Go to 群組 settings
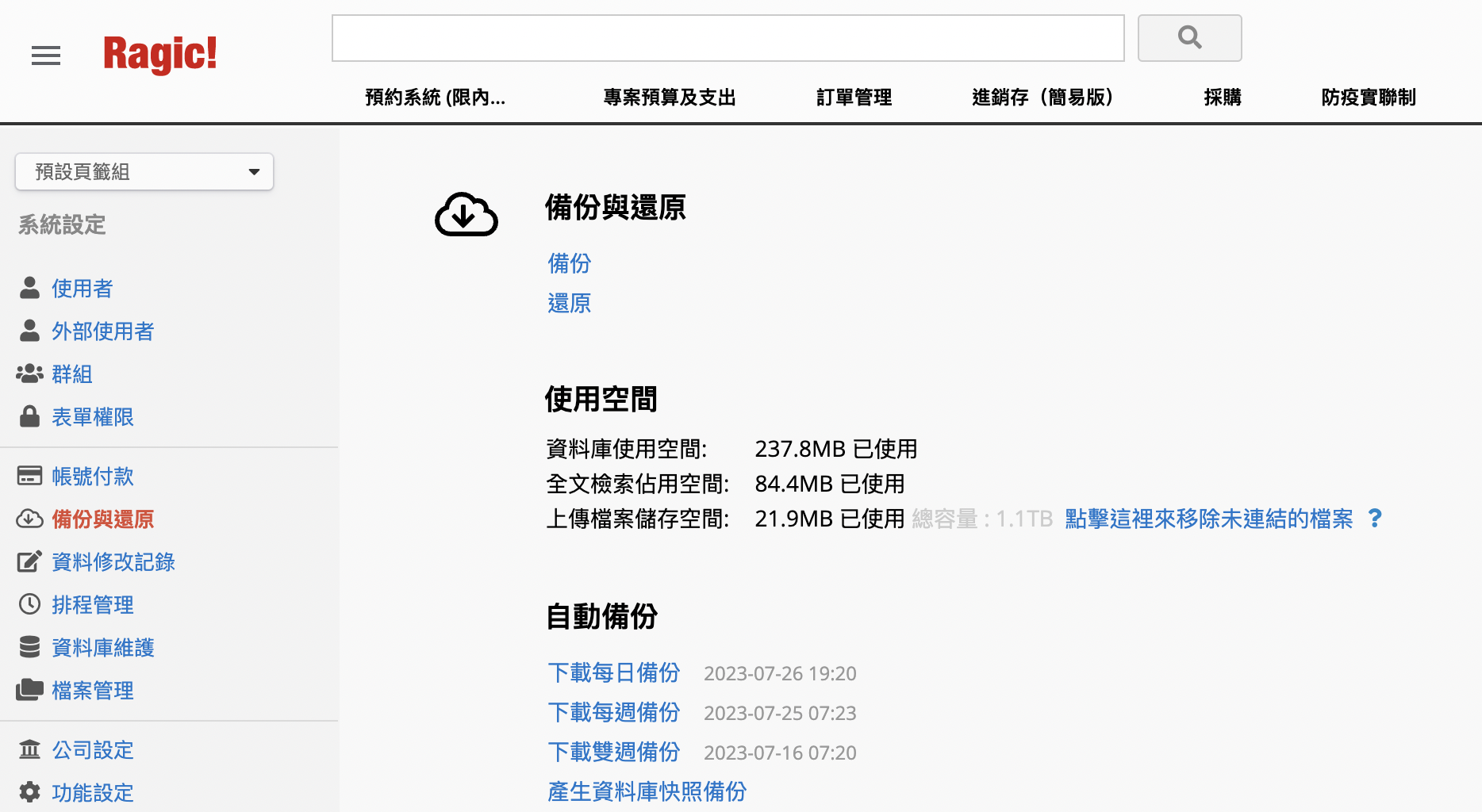Screen dimensions: 1482x812 pos(72,373)
